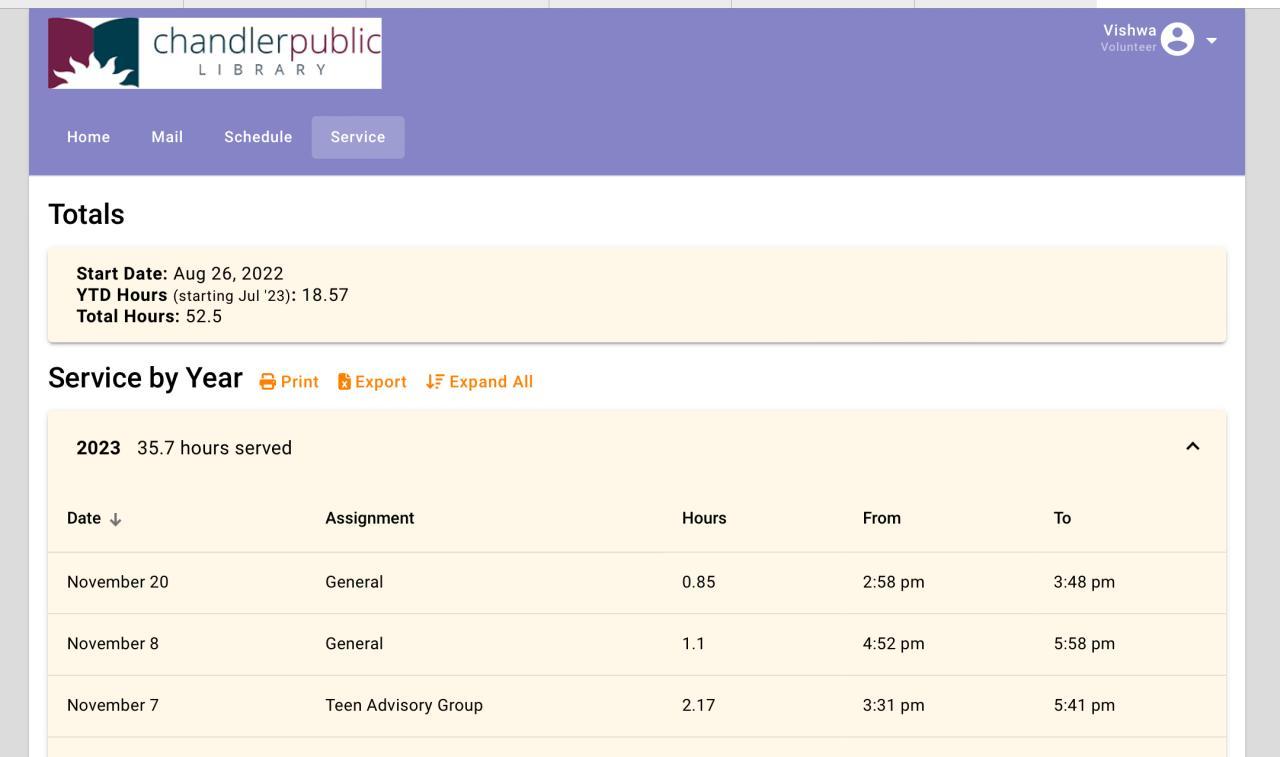
Task: Click the Total Hours 52.5 line
Action: click(x=149, y=316)
